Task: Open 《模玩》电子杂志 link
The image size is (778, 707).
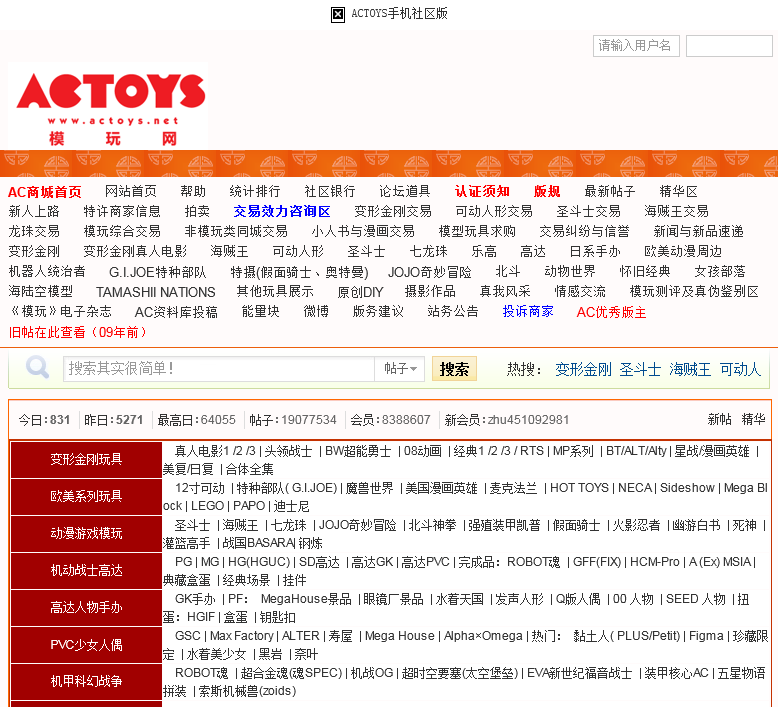Action: [x=60, y=312]
